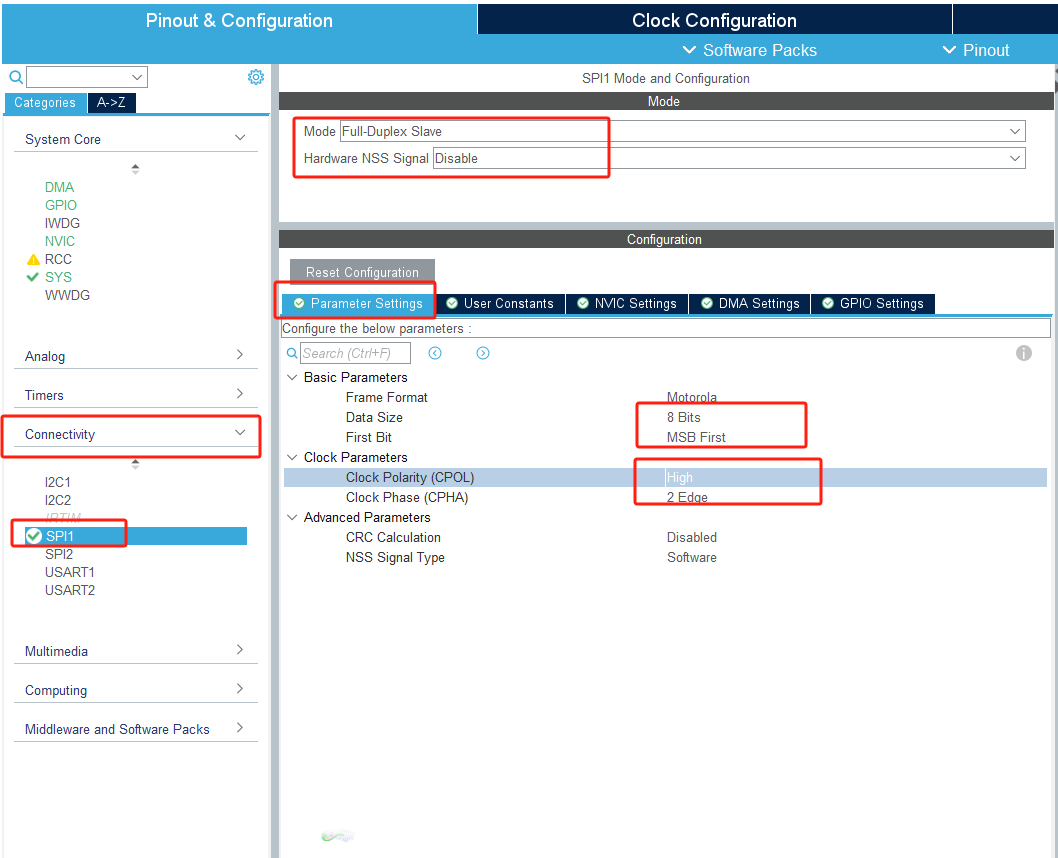
Task: Click the parameter Search field
Action: (x=355, y=353)
